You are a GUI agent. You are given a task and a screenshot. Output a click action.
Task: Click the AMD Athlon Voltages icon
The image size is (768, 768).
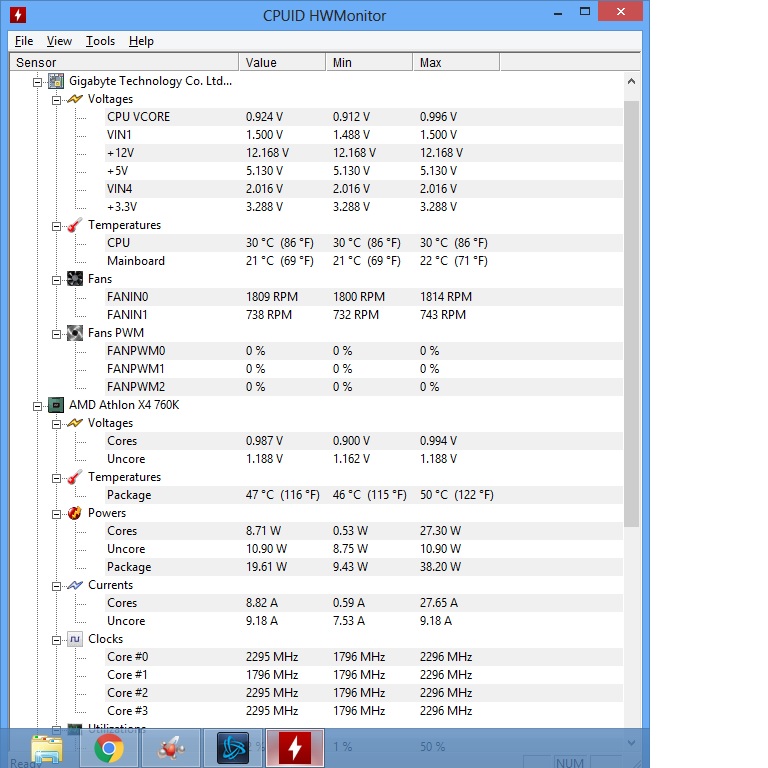(x=74, y=423)
